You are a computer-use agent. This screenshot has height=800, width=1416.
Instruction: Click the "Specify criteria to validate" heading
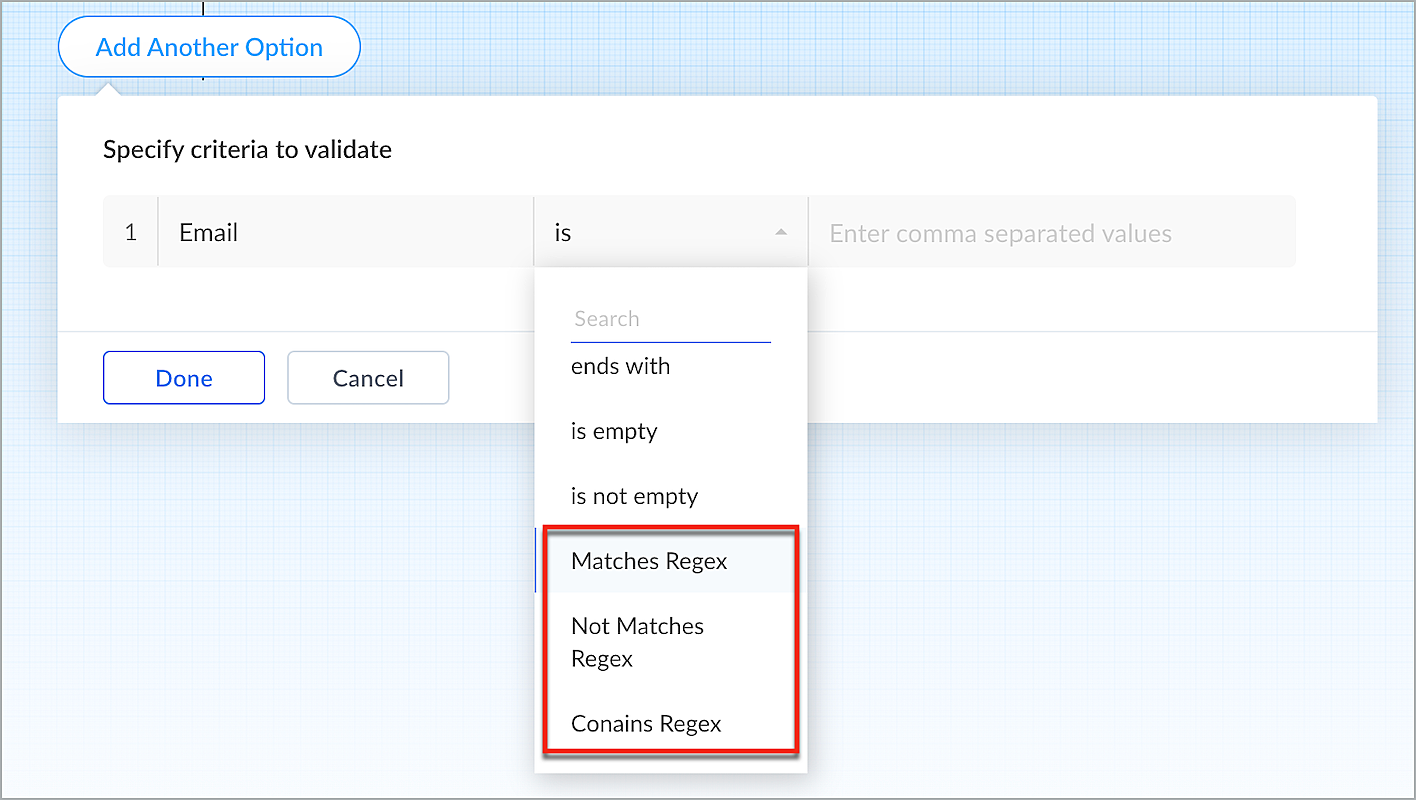pos(247,150)
